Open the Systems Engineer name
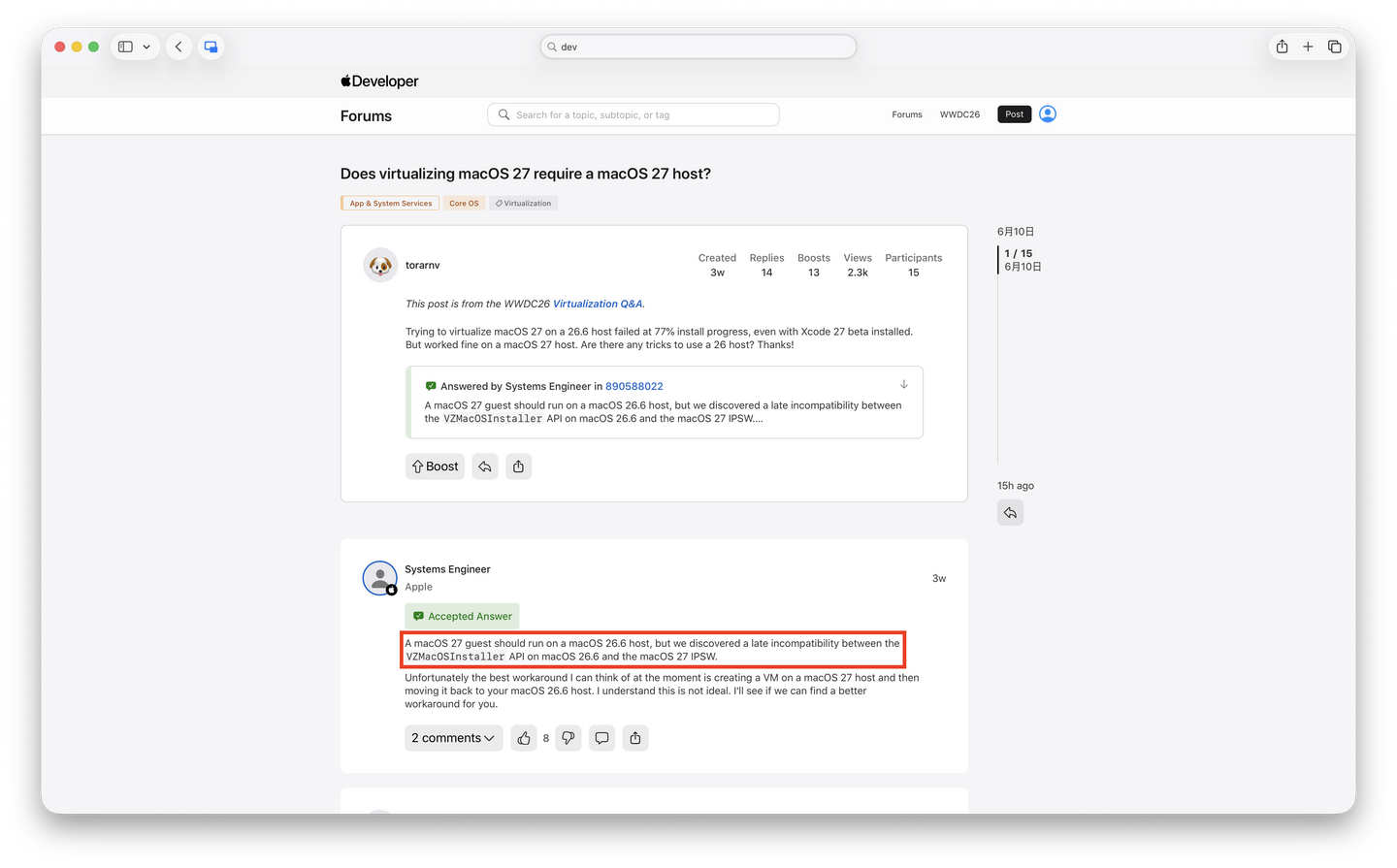Screen dimensions: 1397x868 [x=447, y=569]
